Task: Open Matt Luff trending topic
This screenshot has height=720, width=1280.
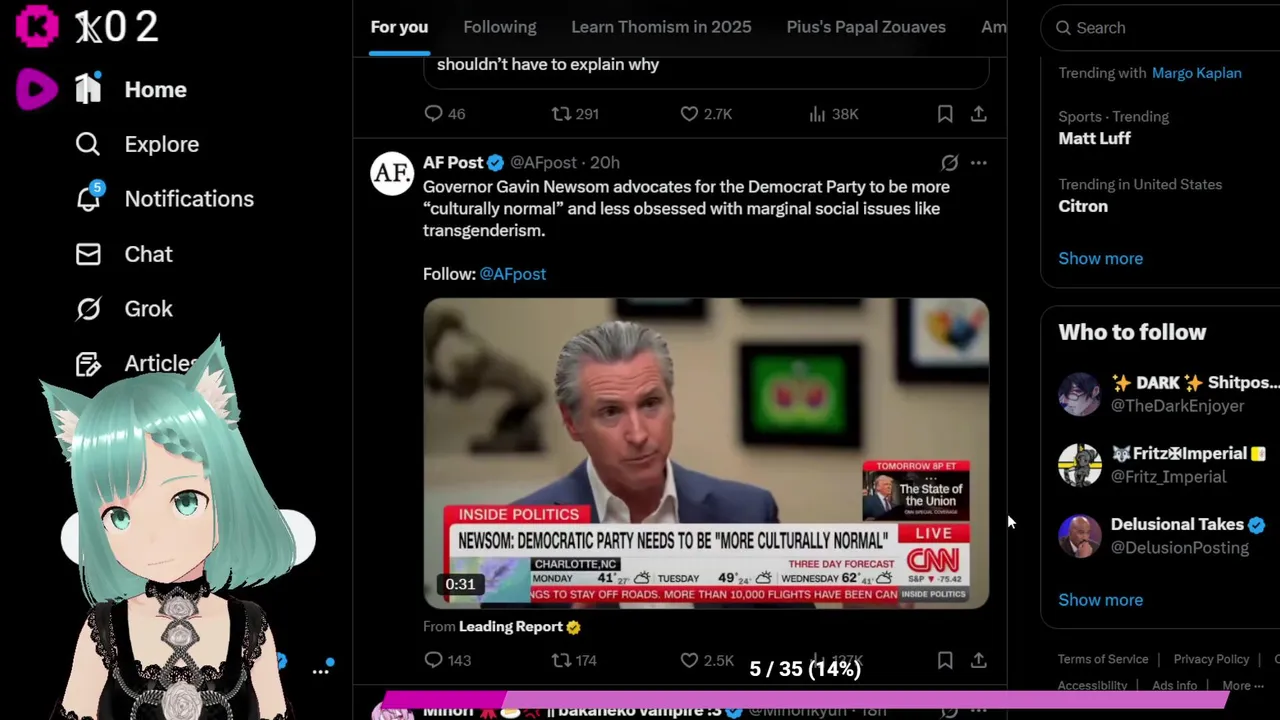Action: click(x=1095, y=138)
